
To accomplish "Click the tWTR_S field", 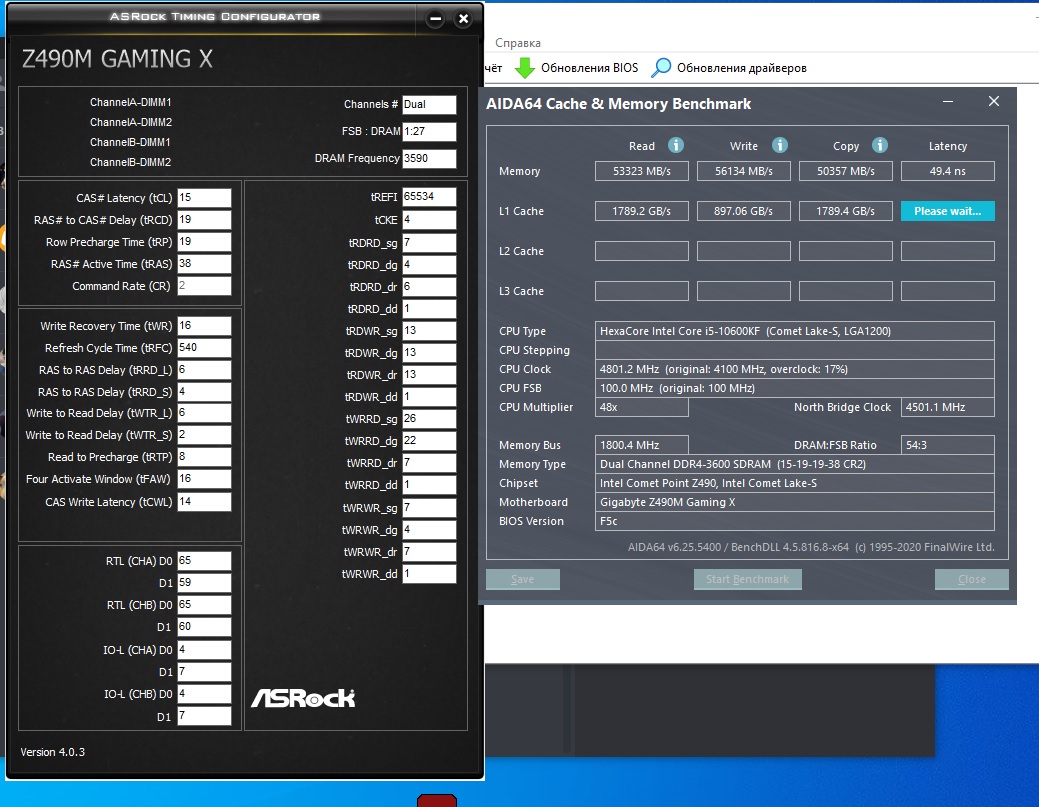I will pyautogui.click(x=204, y=435).
